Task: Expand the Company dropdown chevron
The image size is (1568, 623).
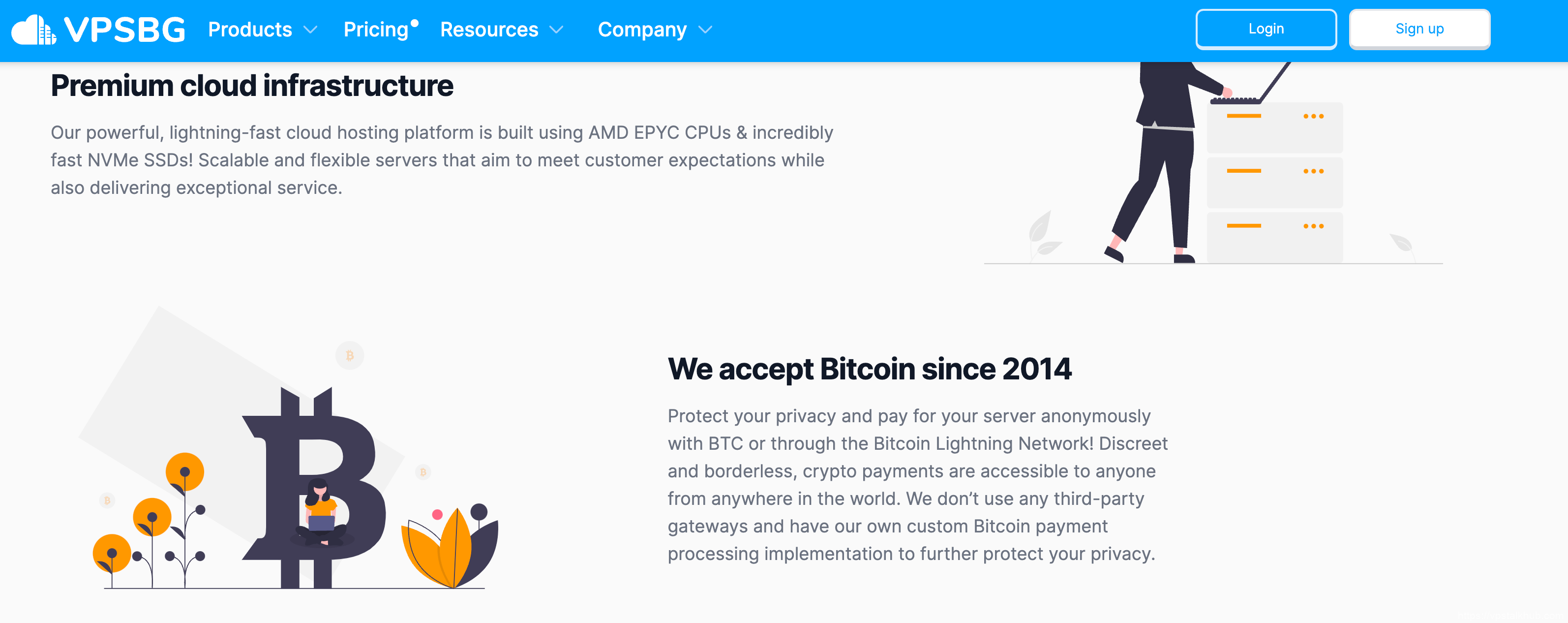Action: pyautogui.click(x=705, y=30)
